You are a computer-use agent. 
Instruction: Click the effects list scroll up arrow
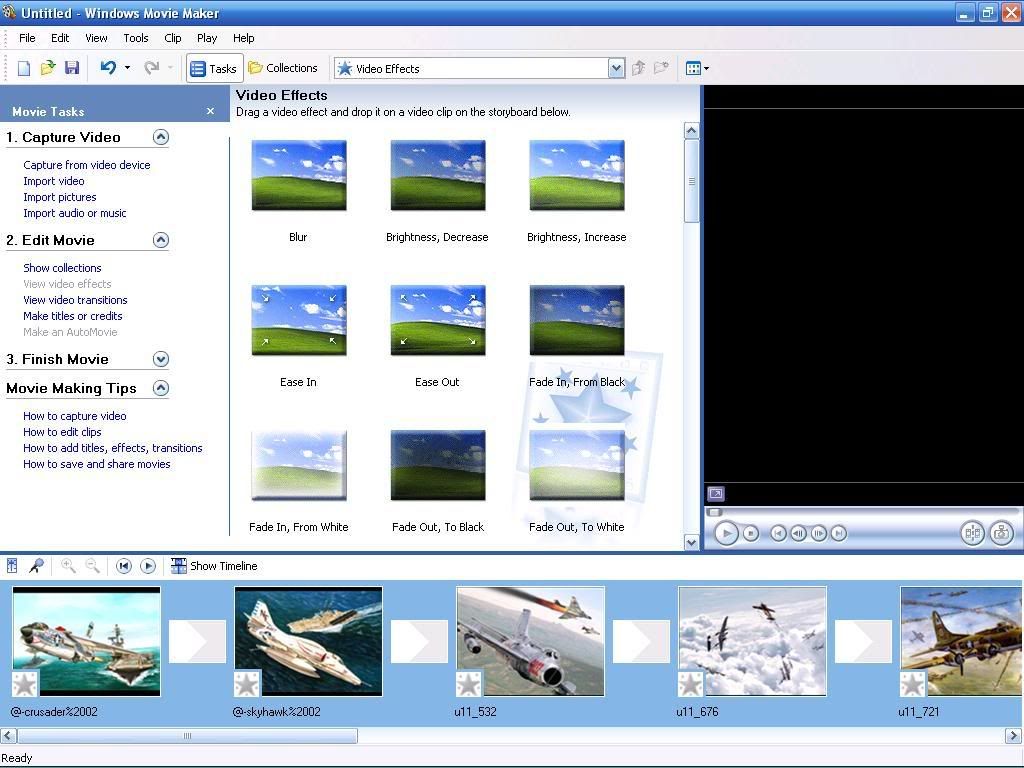click(692, 131)
